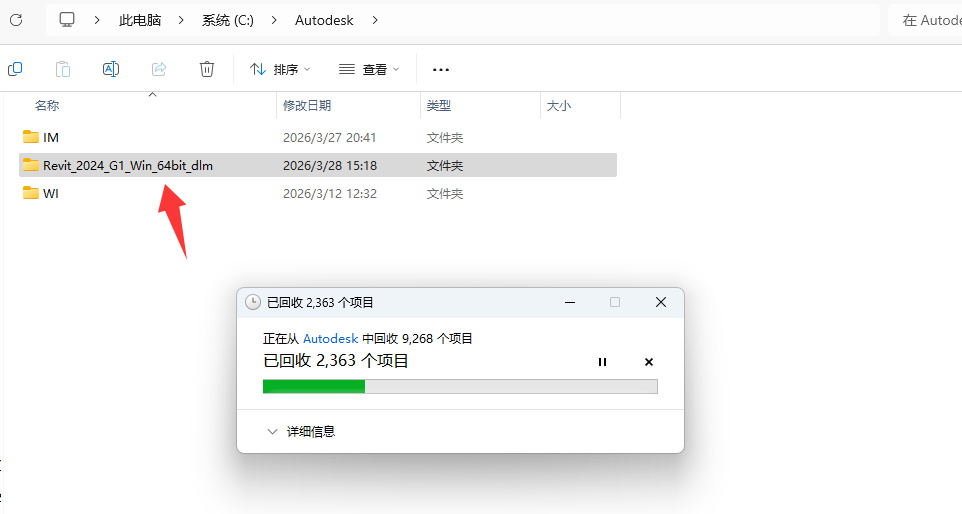The width and height of the screenshot is (962, 514).
Task: Expand chevron after monitor icon in breadcrumb
Action: tap(97, 20)
